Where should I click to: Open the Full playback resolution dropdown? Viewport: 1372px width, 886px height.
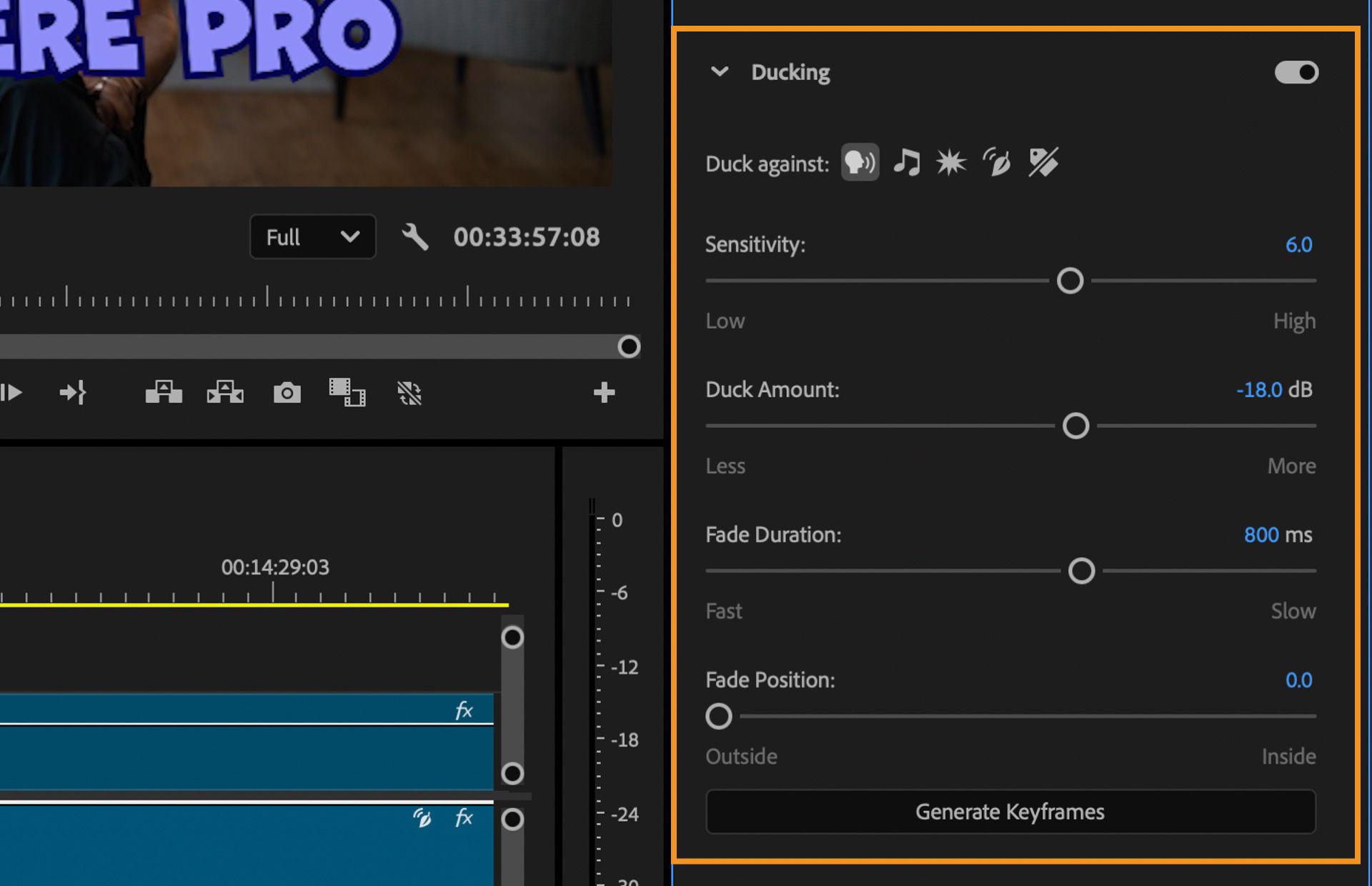312,237
